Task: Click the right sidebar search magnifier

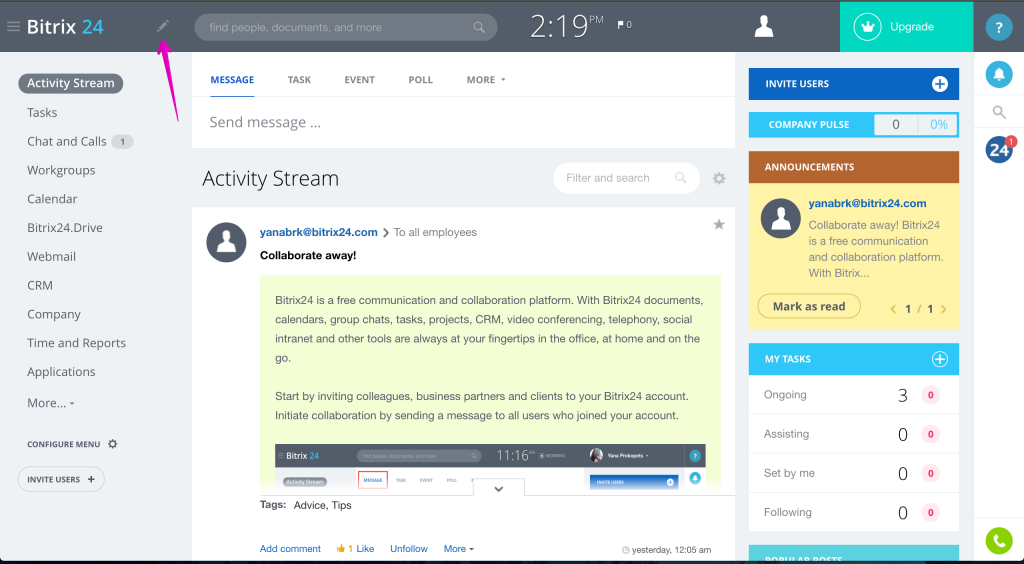Action: coord(999,112)
